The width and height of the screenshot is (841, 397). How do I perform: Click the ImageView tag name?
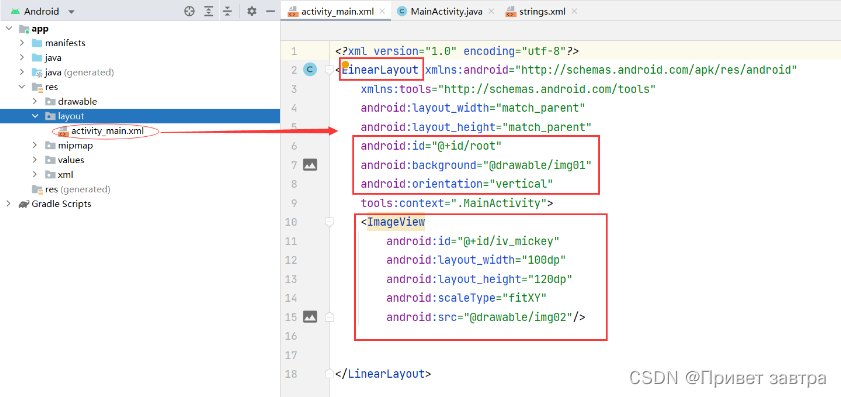click(x=396, y=222)
